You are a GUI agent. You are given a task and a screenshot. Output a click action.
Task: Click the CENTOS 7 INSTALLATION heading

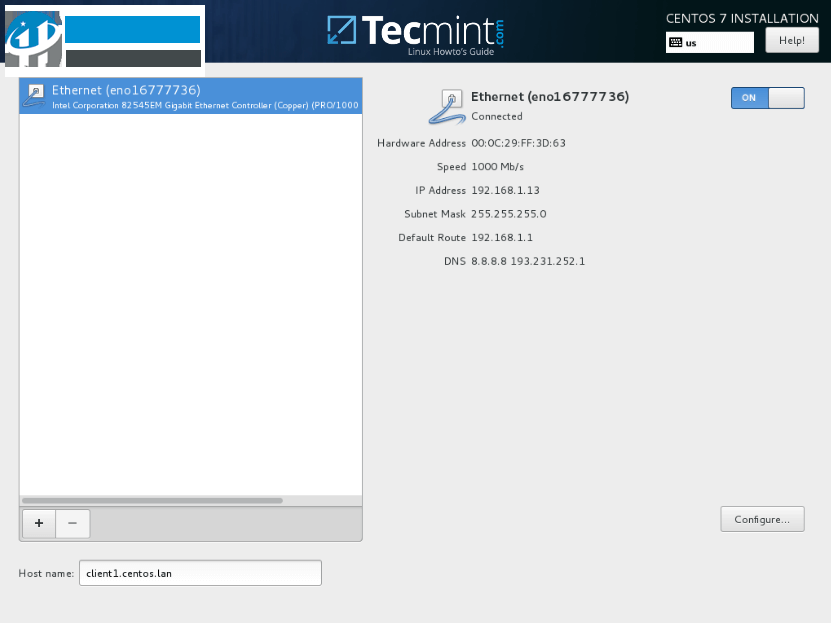(x=744, y=18)
